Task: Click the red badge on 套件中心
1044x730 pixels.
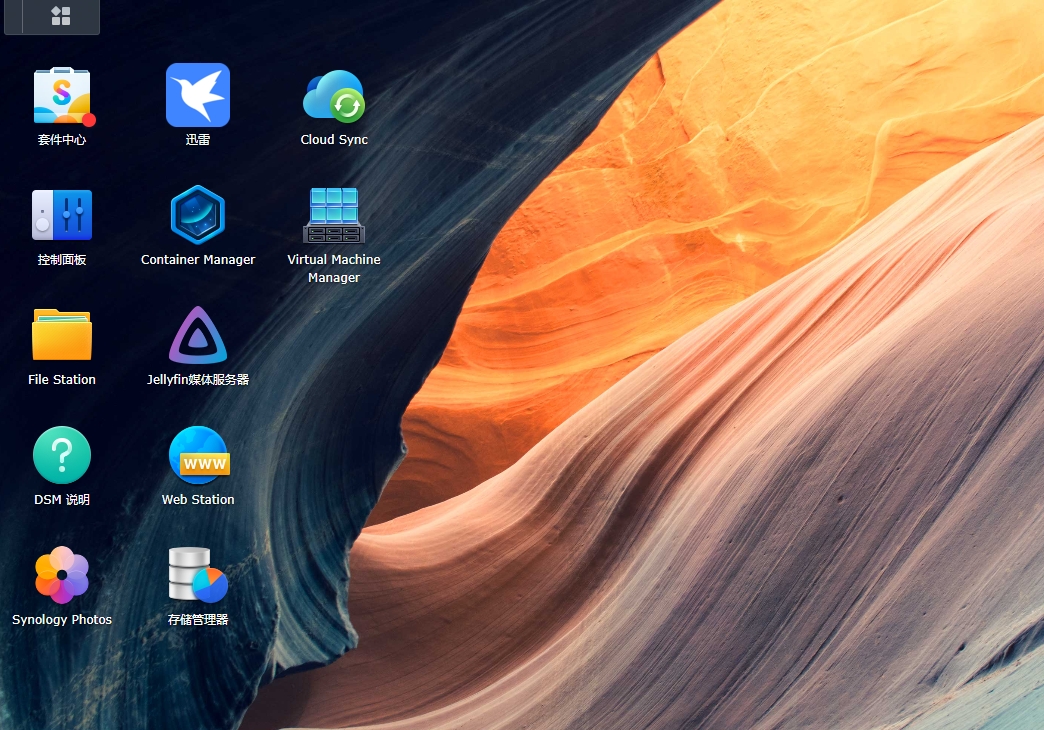Action: tap(89, 120)
